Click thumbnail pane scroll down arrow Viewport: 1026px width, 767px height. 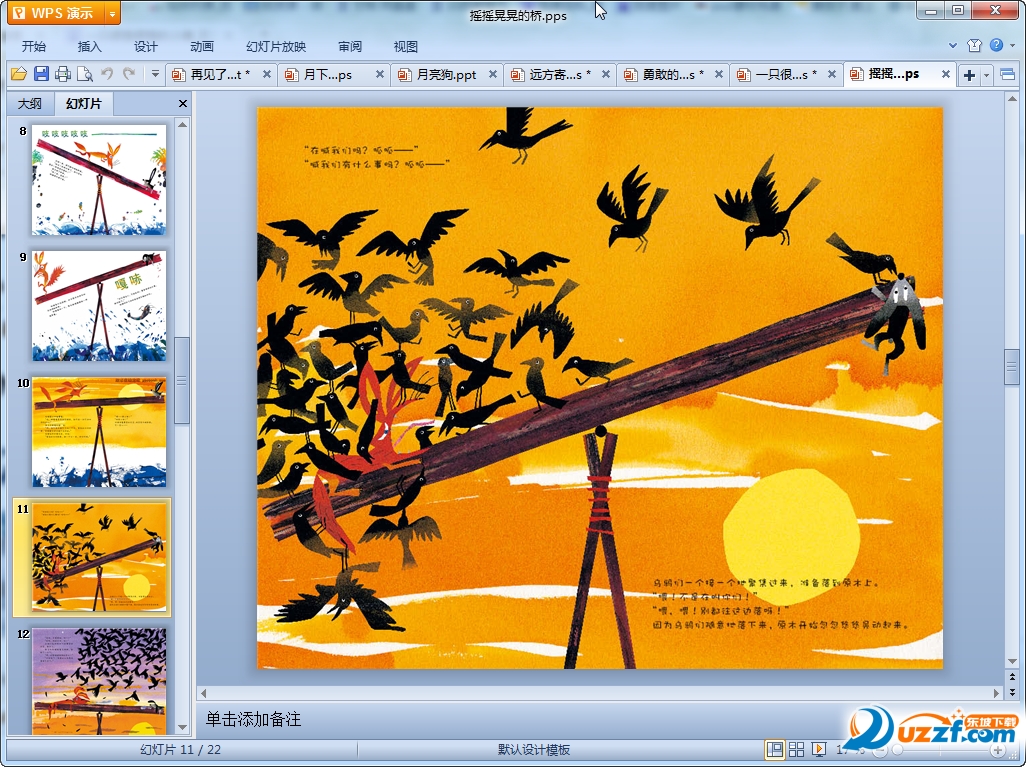[183, 727]
